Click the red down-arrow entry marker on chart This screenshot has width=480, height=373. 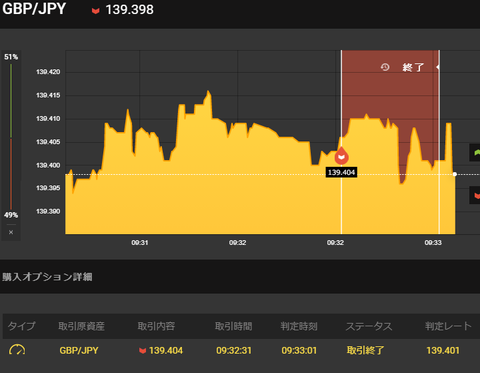[341, 156]
